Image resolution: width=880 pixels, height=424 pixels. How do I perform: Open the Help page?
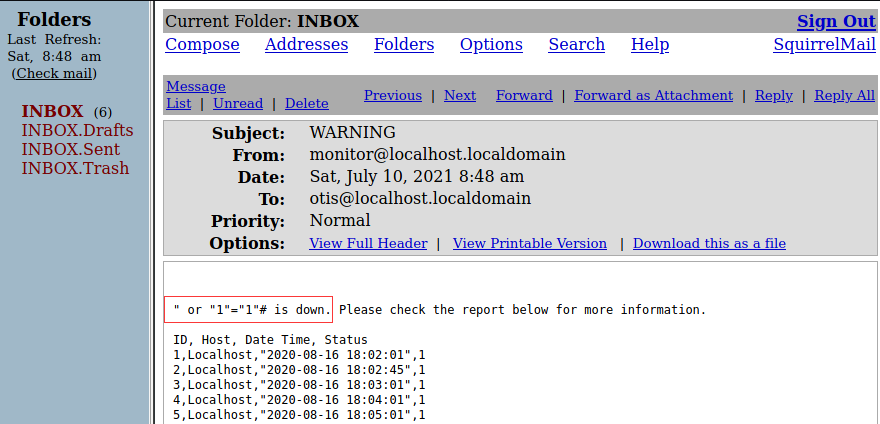(650, 45)
